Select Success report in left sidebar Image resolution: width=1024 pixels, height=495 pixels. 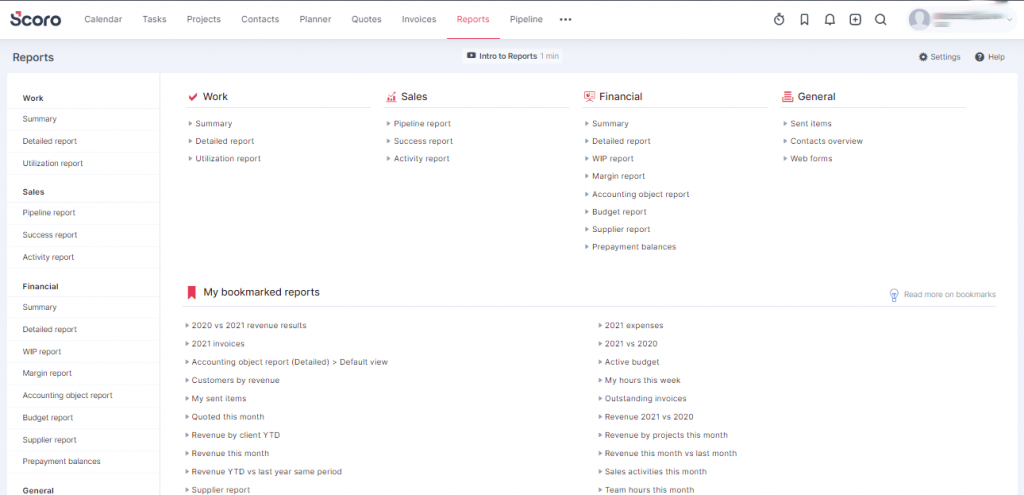point(50,235)
